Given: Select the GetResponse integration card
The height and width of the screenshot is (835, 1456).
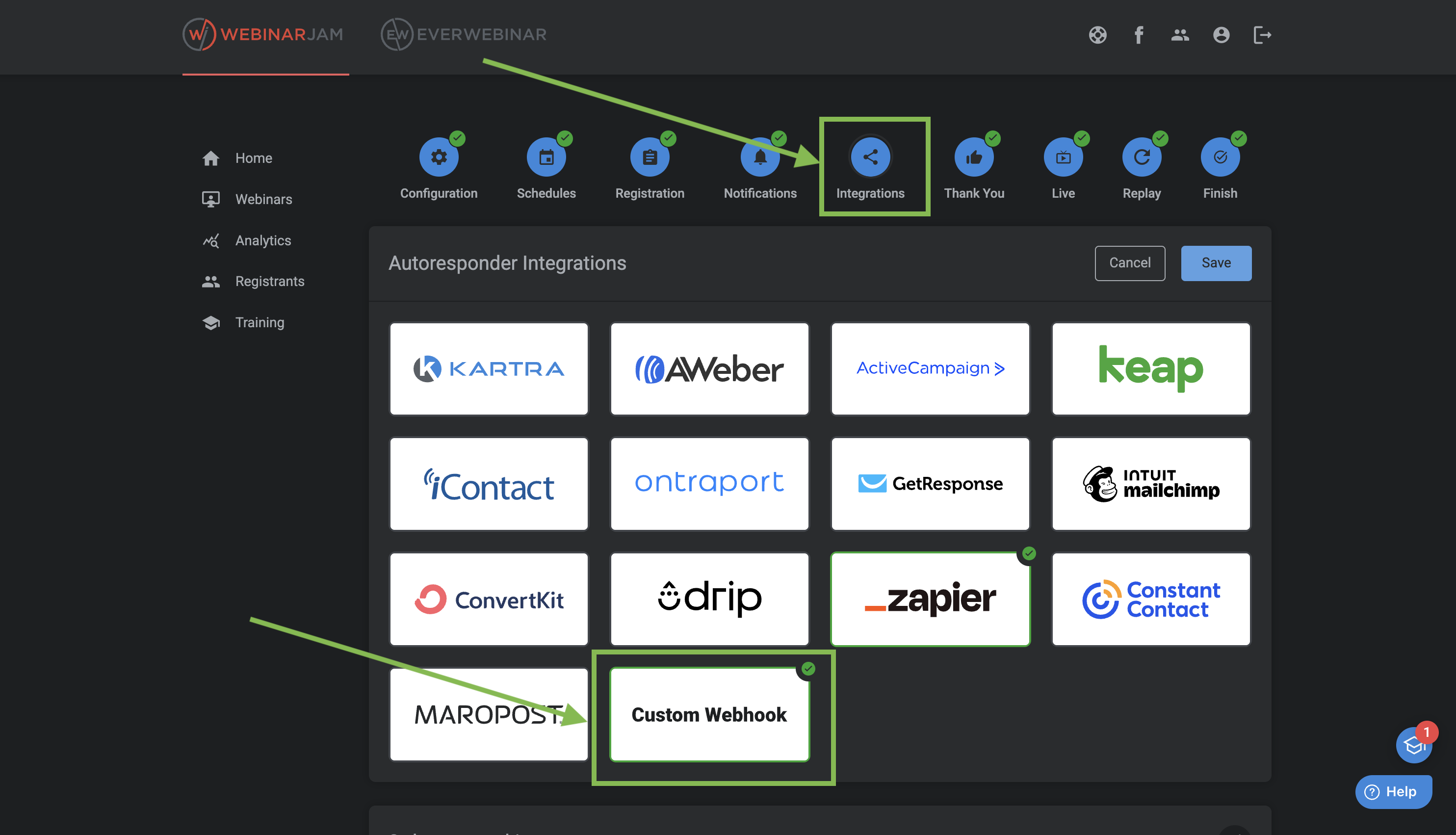Looking at the screenshot, I should tap(930, 484).
